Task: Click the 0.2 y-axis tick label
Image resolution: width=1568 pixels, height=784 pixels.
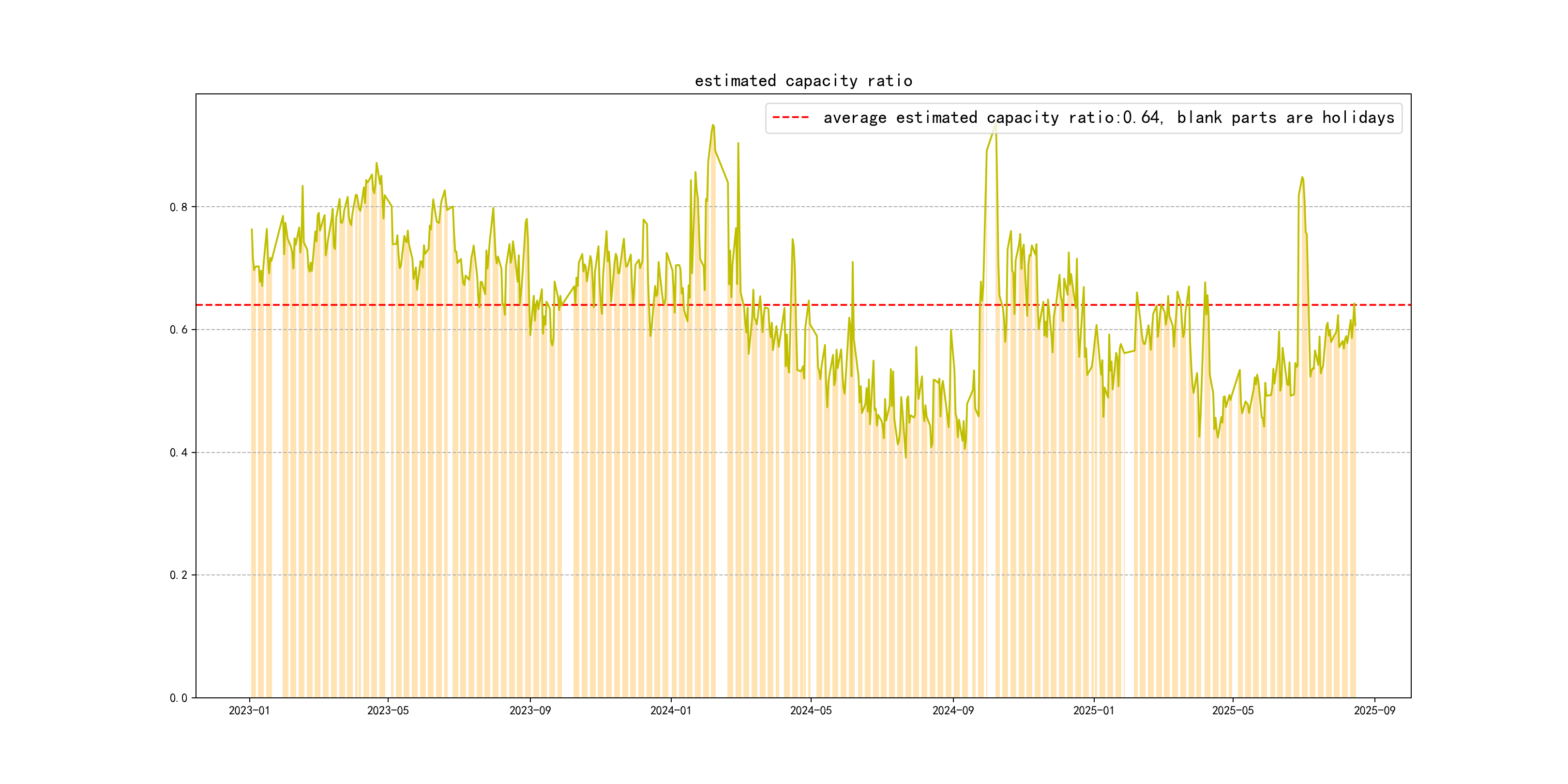Action: click(x=179, y=575)
